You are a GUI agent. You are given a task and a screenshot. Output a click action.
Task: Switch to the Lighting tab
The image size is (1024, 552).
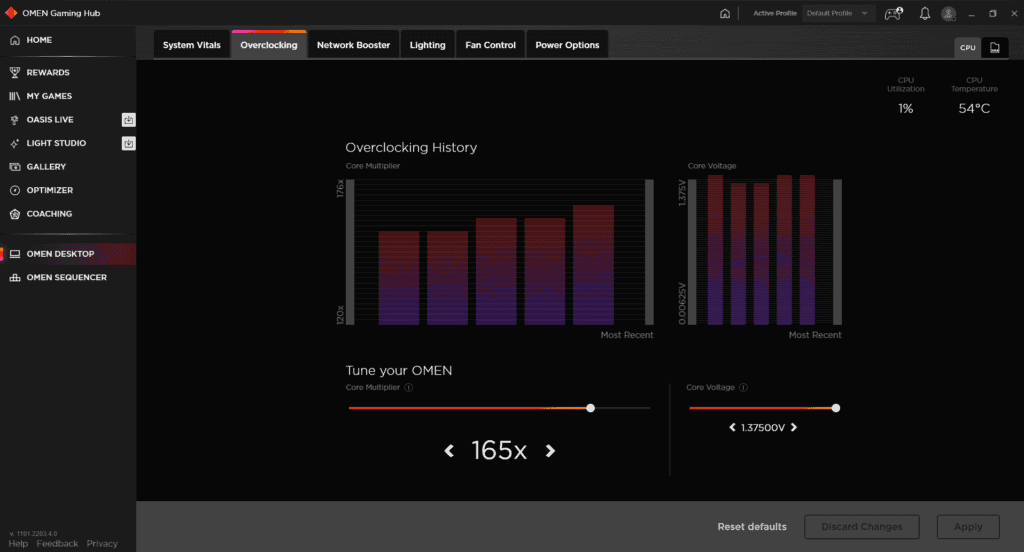click(427, 45)
